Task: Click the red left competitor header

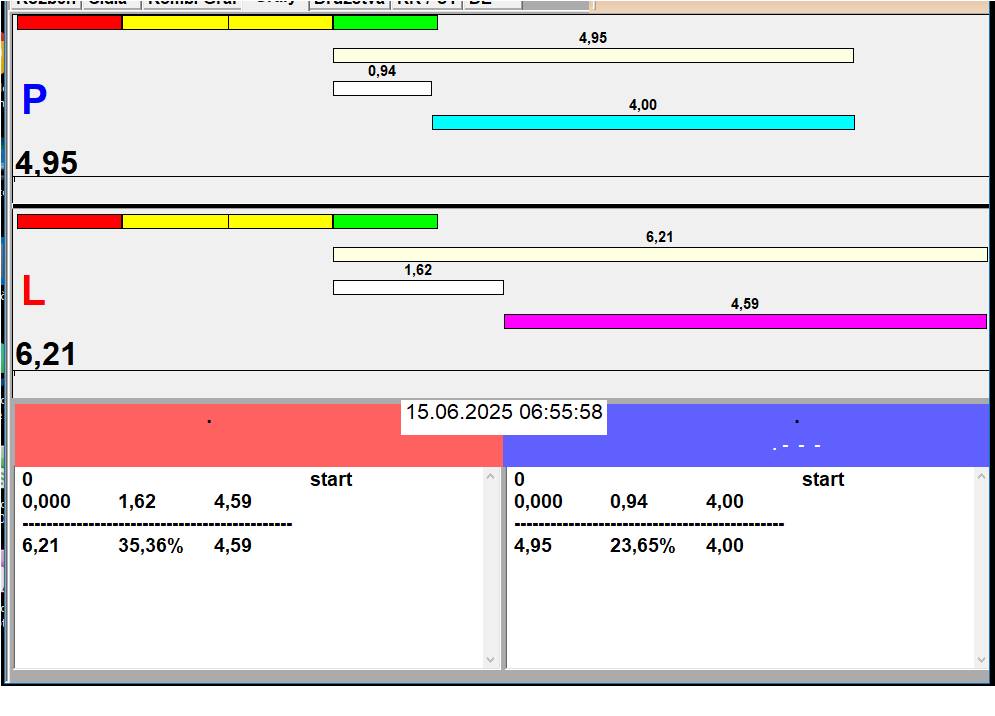Action: pos(258,435)
